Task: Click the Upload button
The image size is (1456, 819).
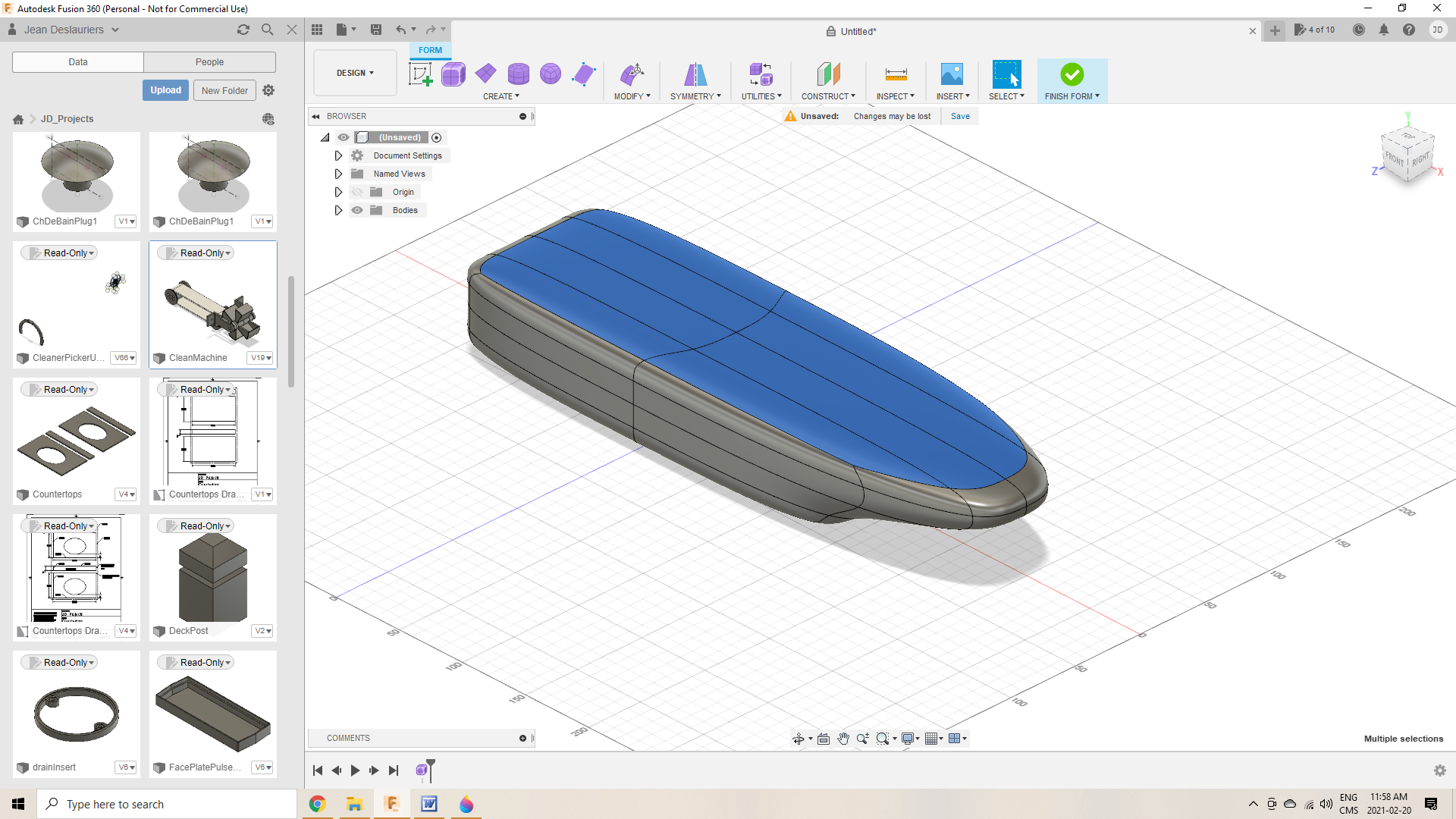Action: click(x=165, y=90)
